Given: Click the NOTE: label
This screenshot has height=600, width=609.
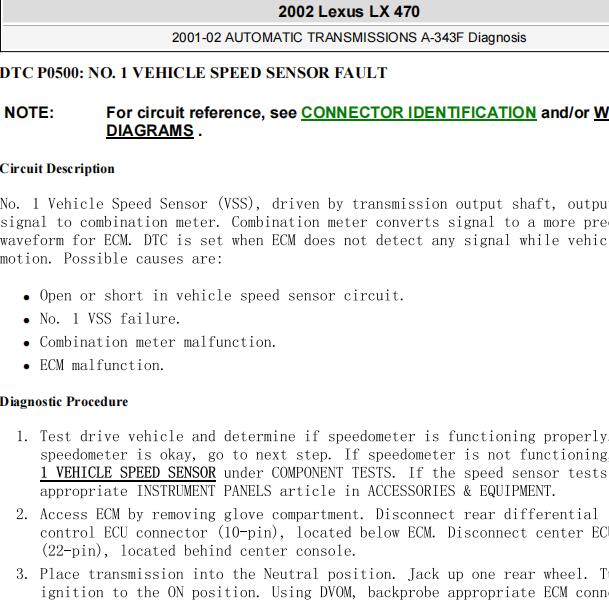Looking at the screenshot, I should [x=29, y=113].
